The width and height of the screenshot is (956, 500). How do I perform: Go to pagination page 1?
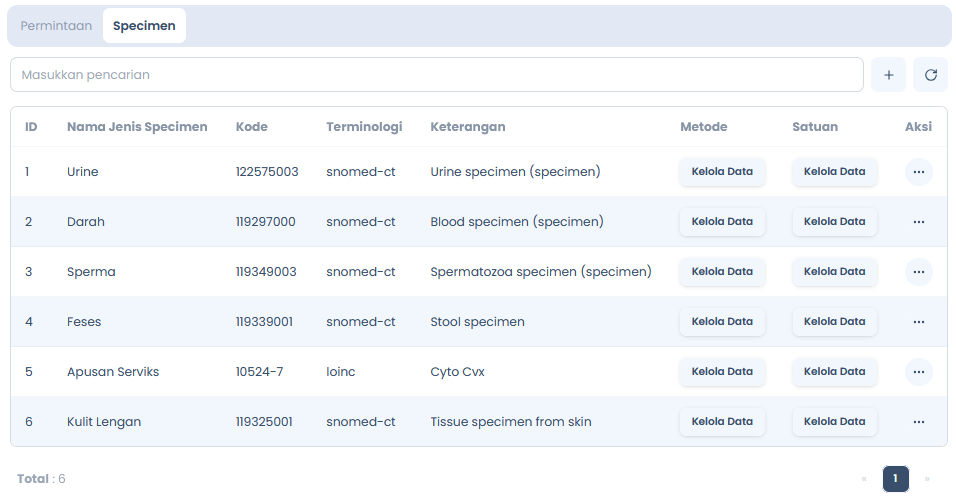896,479
